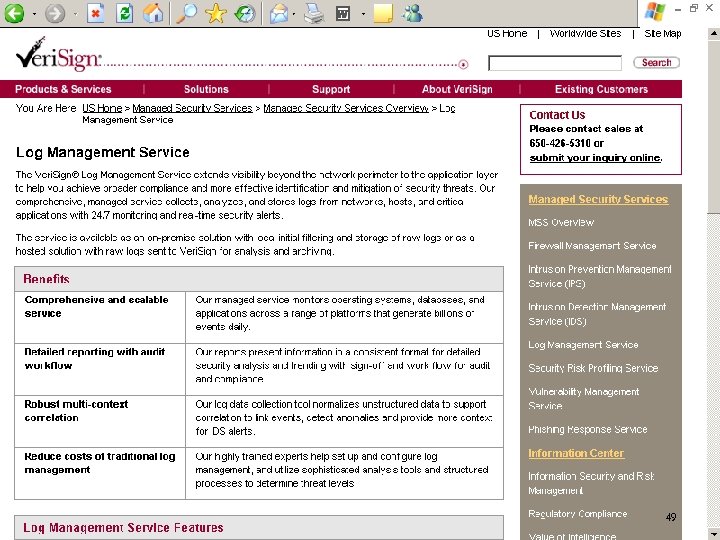Click 'Detailed reporting with audit workflow' cell
The height and width of the screenshot is (540, 720).
[100, 369]
